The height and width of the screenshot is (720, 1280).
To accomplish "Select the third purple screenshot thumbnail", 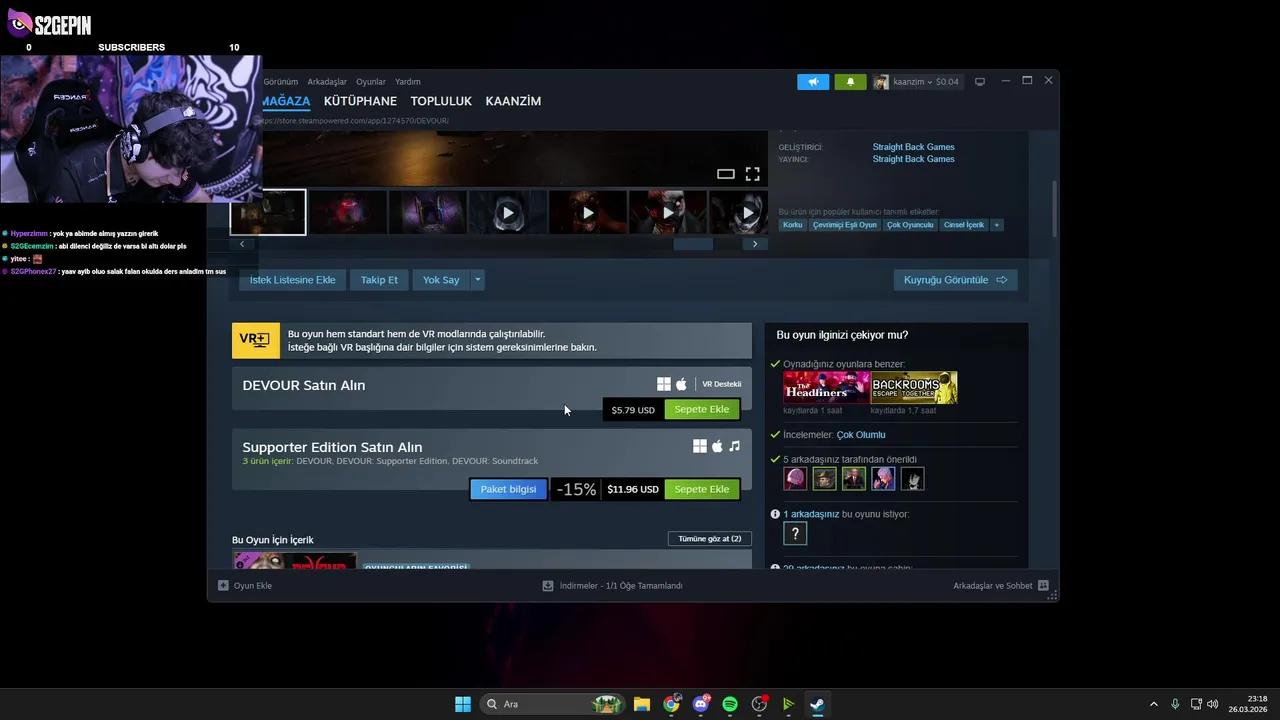I will click(428, 212).
